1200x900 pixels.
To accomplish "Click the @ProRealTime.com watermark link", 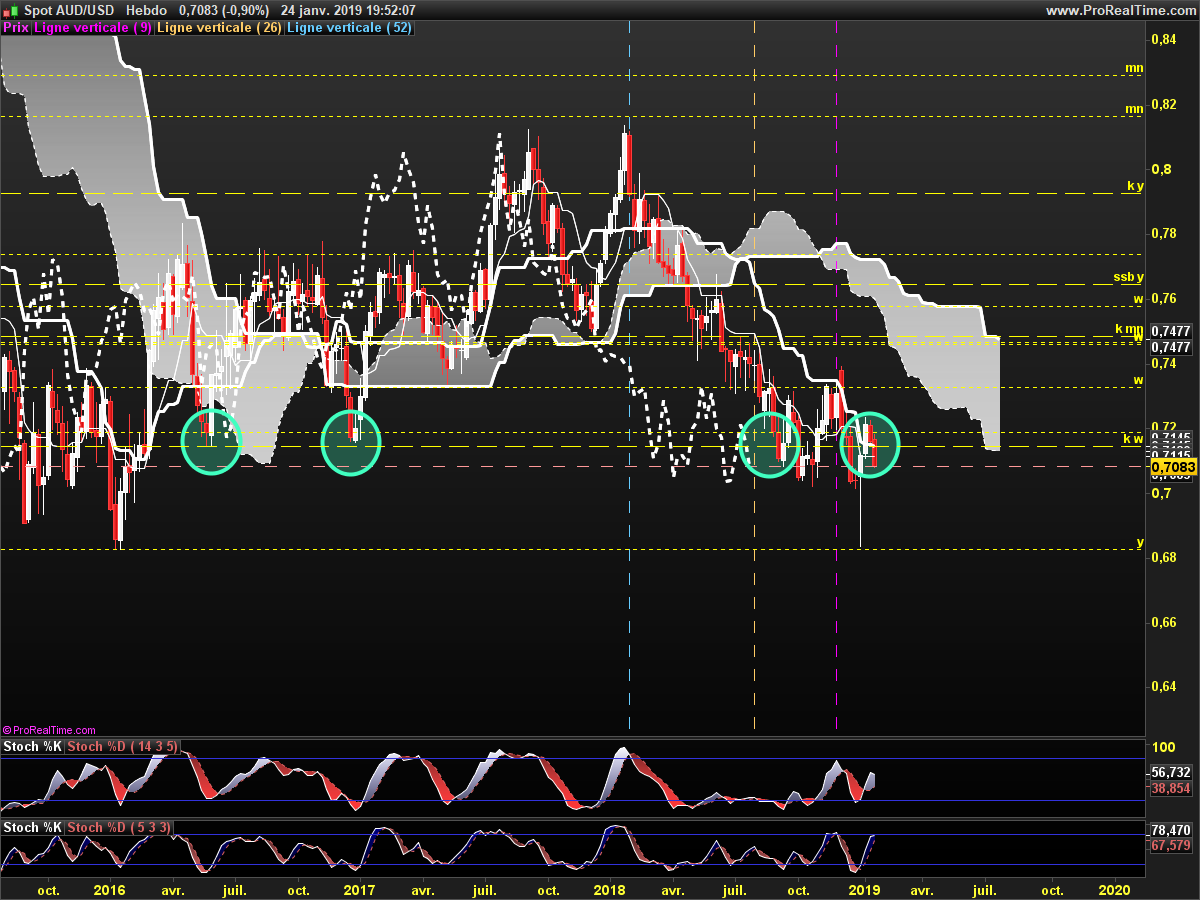I will click(50, 731).
